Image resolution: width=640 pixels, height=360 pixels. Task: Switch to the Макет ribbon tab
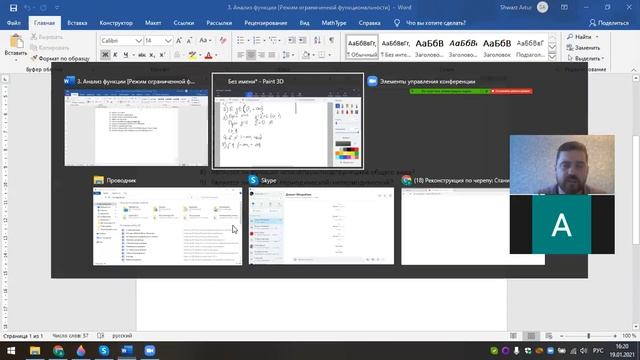pyautogui.click(x=153, y=23)
